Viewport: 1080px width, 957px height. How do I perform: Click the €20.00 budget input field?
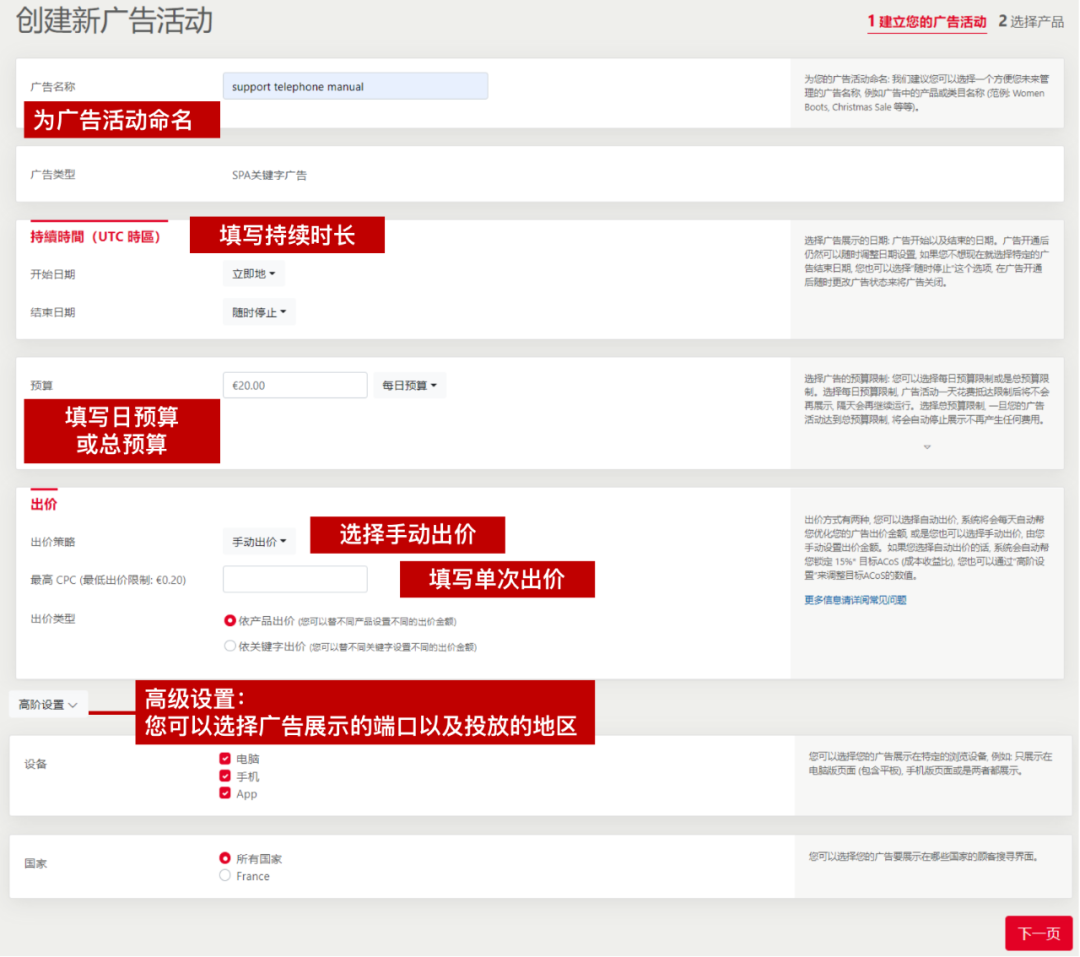point(294,385)
